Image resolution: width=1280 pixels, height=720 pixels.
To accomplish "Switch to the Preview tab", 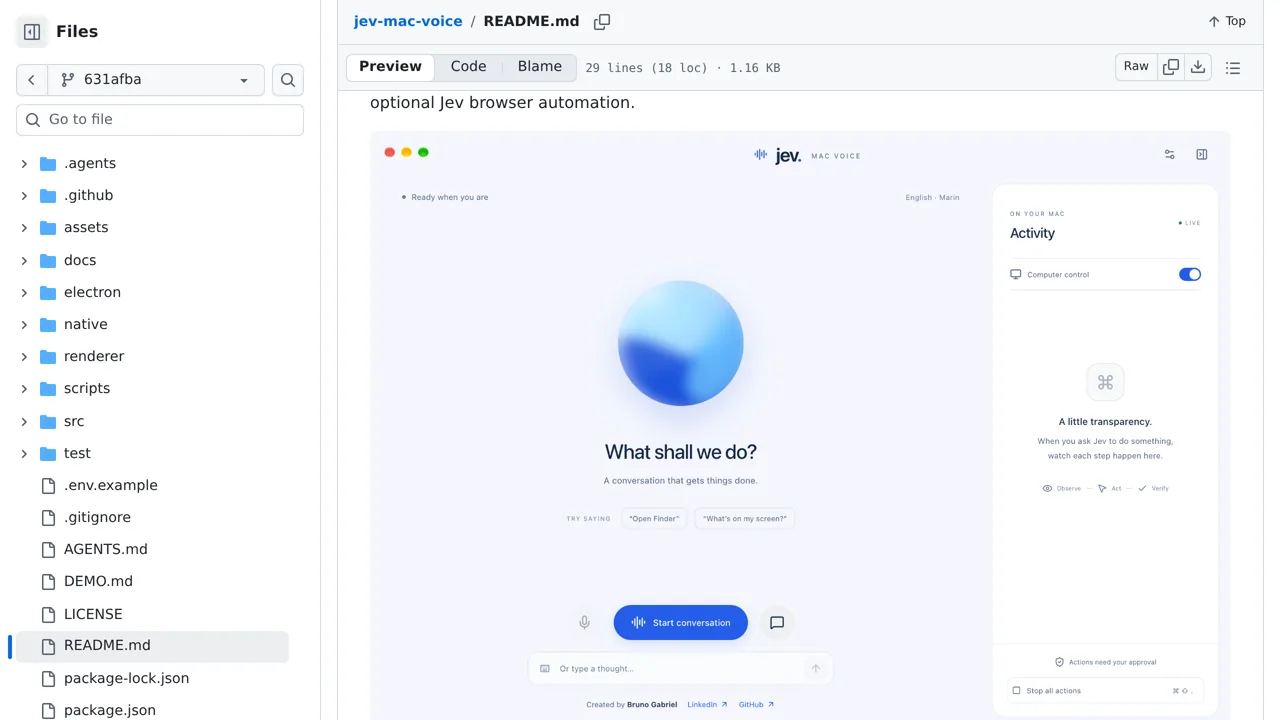I will pos(390,67).
